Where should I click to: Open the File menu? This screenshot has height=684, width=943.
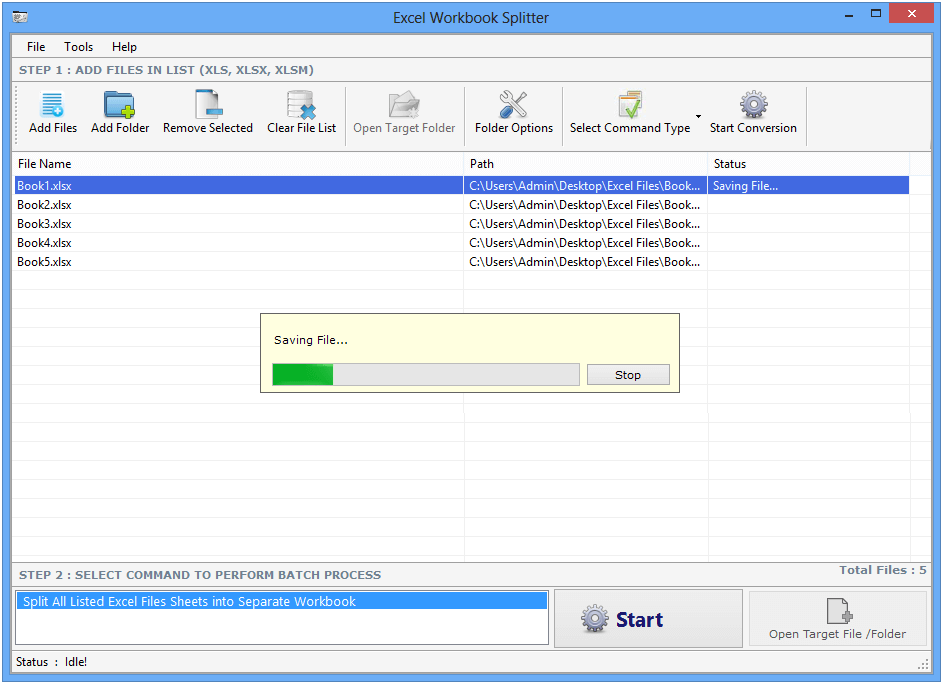pos(35,46)
